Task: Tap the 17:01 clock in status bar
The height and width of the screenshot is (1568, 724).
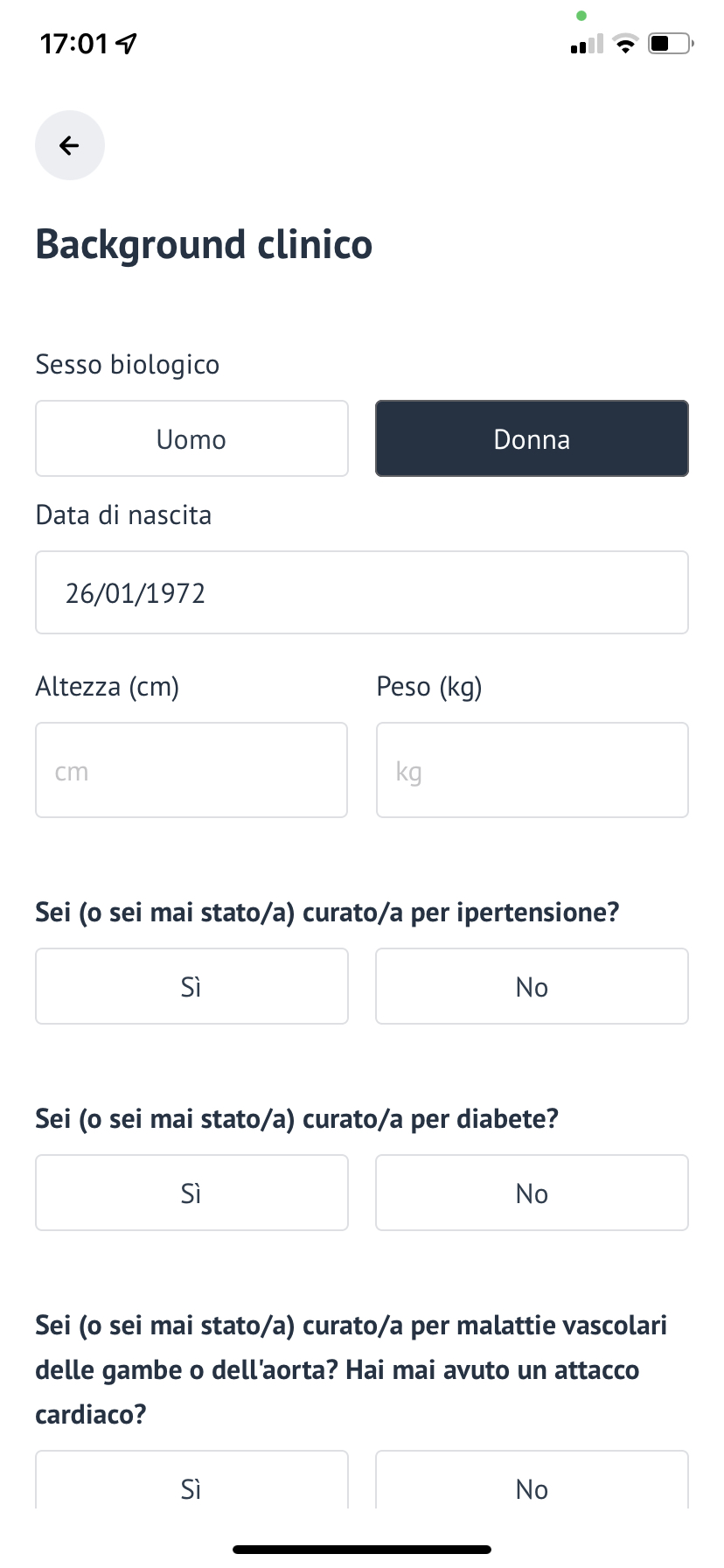Action: coord(74,44)
